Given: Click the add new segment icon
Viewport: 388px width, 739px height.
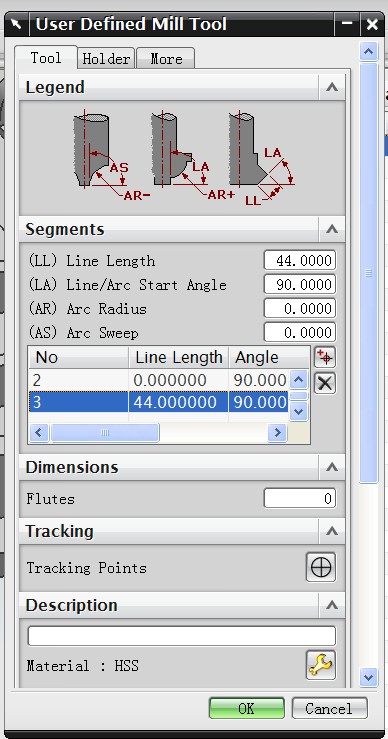Looking at the screenshot, I should (x=324, y=358).
